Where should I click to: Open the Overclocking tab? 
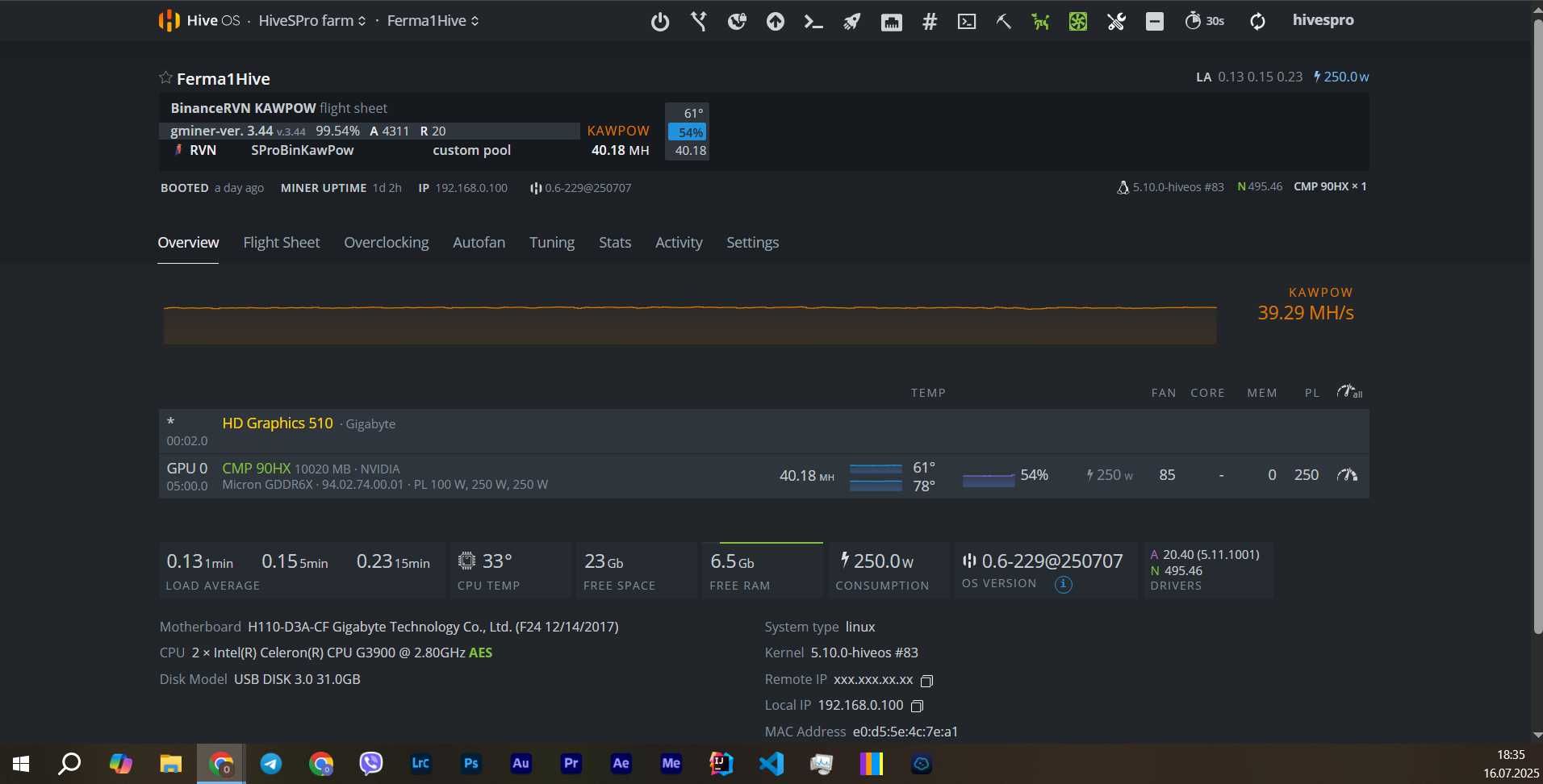coord(387,243)
